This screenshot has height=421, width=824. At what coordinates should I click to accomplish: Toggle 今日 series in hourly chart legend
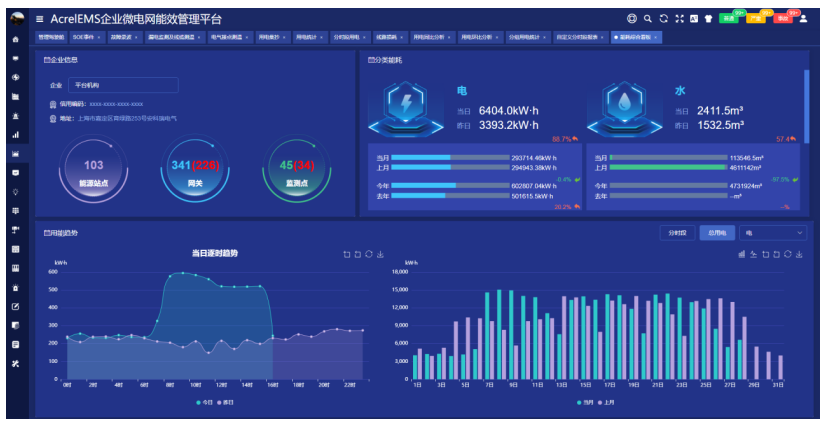click(x=204, y=403)
